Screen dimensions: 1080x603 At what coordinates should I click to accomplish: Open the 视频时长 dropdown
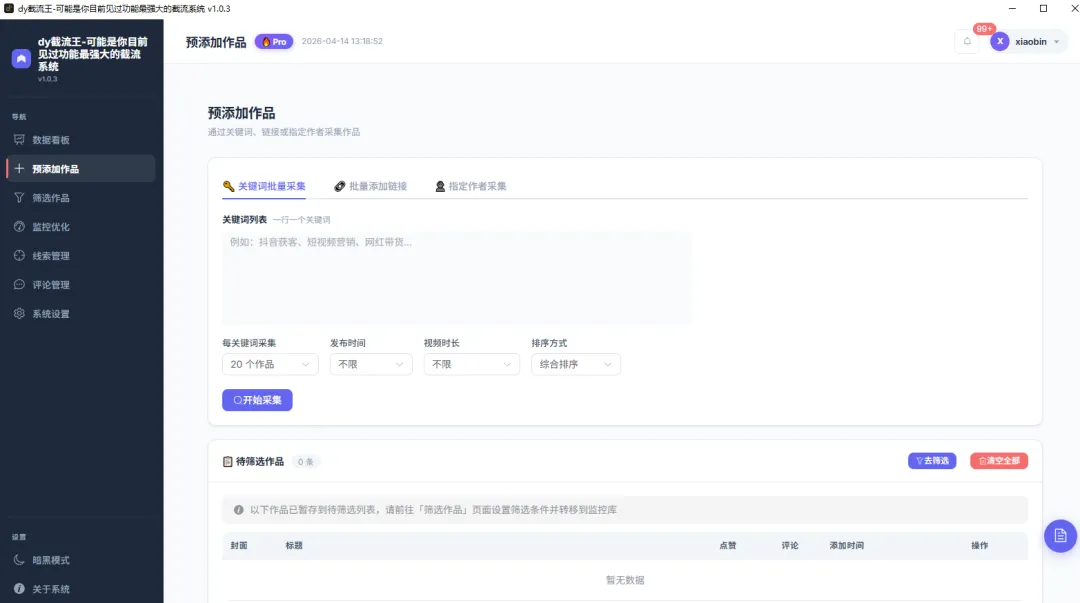[472, 364]
